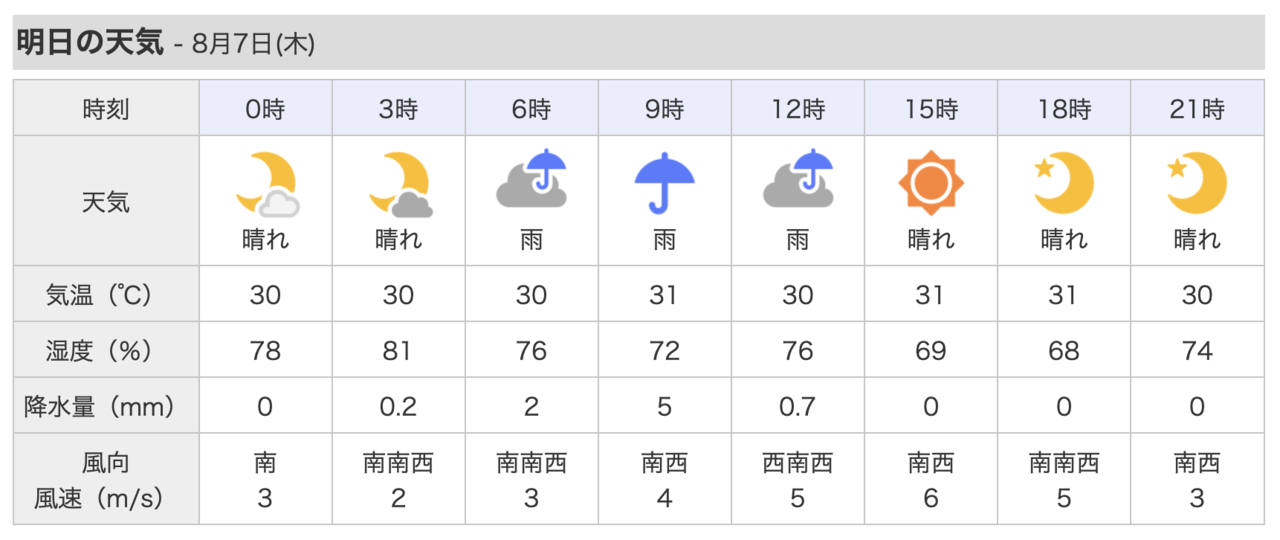
Task: Select the 6時 cloud and umbrella icon
Action: click(532, 179)
